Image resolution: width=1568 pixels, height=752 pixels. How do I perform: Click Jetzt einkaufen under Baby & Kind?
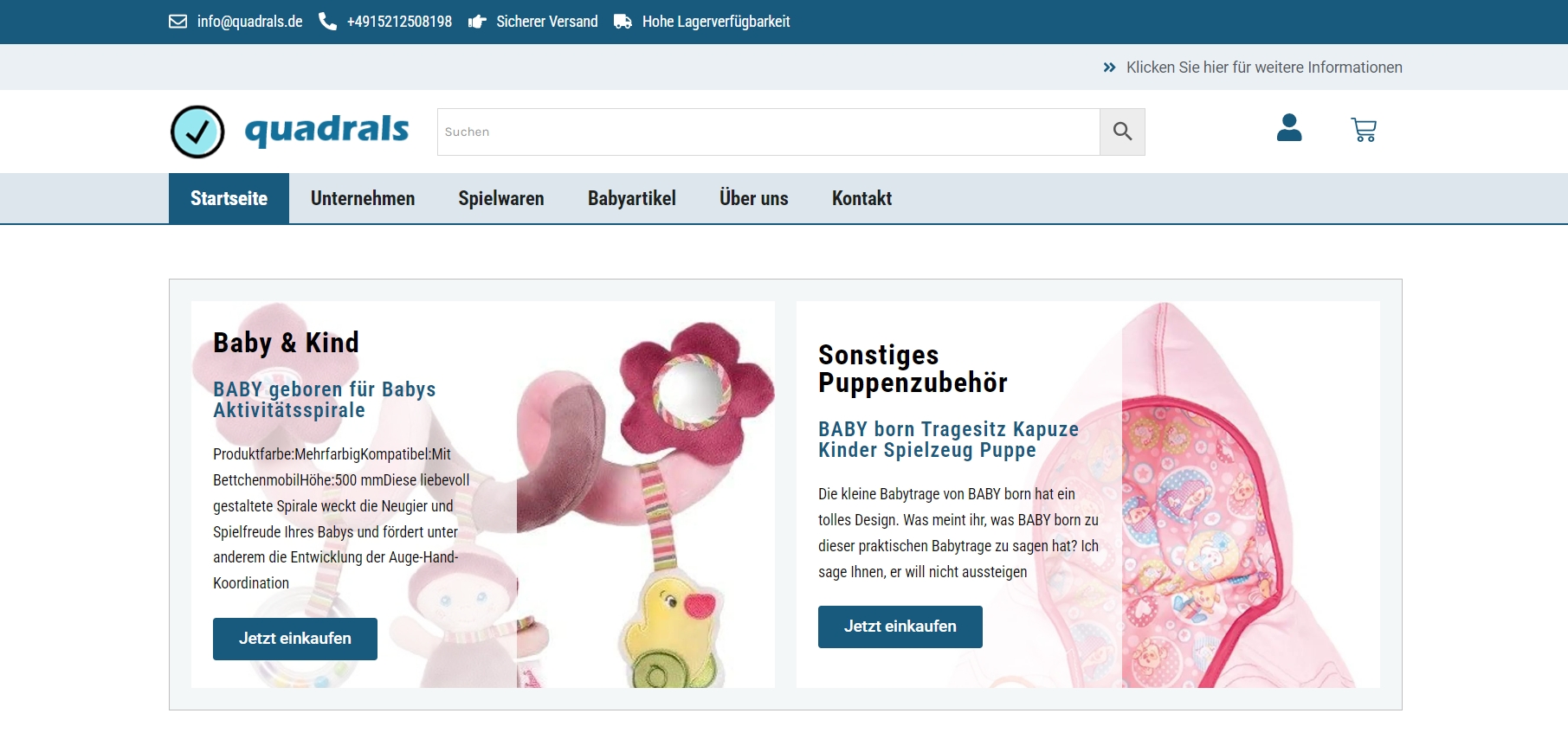(295, 639)
